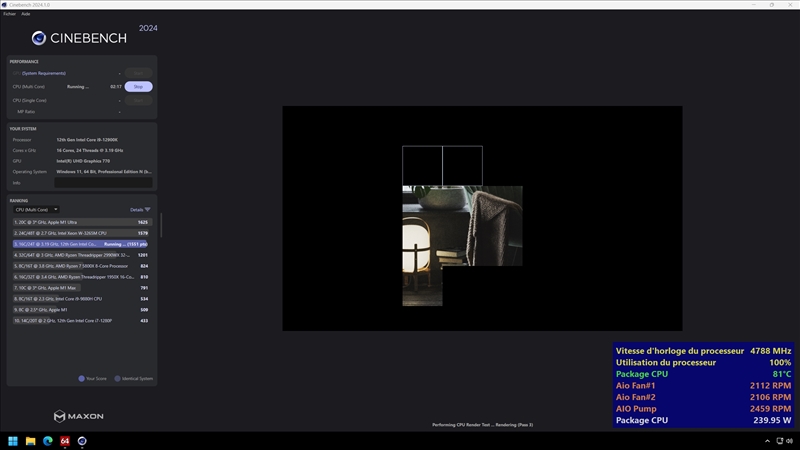
Task: Click the Intel(R) UHD Graphics 770 text
Action: coord(83,161)
